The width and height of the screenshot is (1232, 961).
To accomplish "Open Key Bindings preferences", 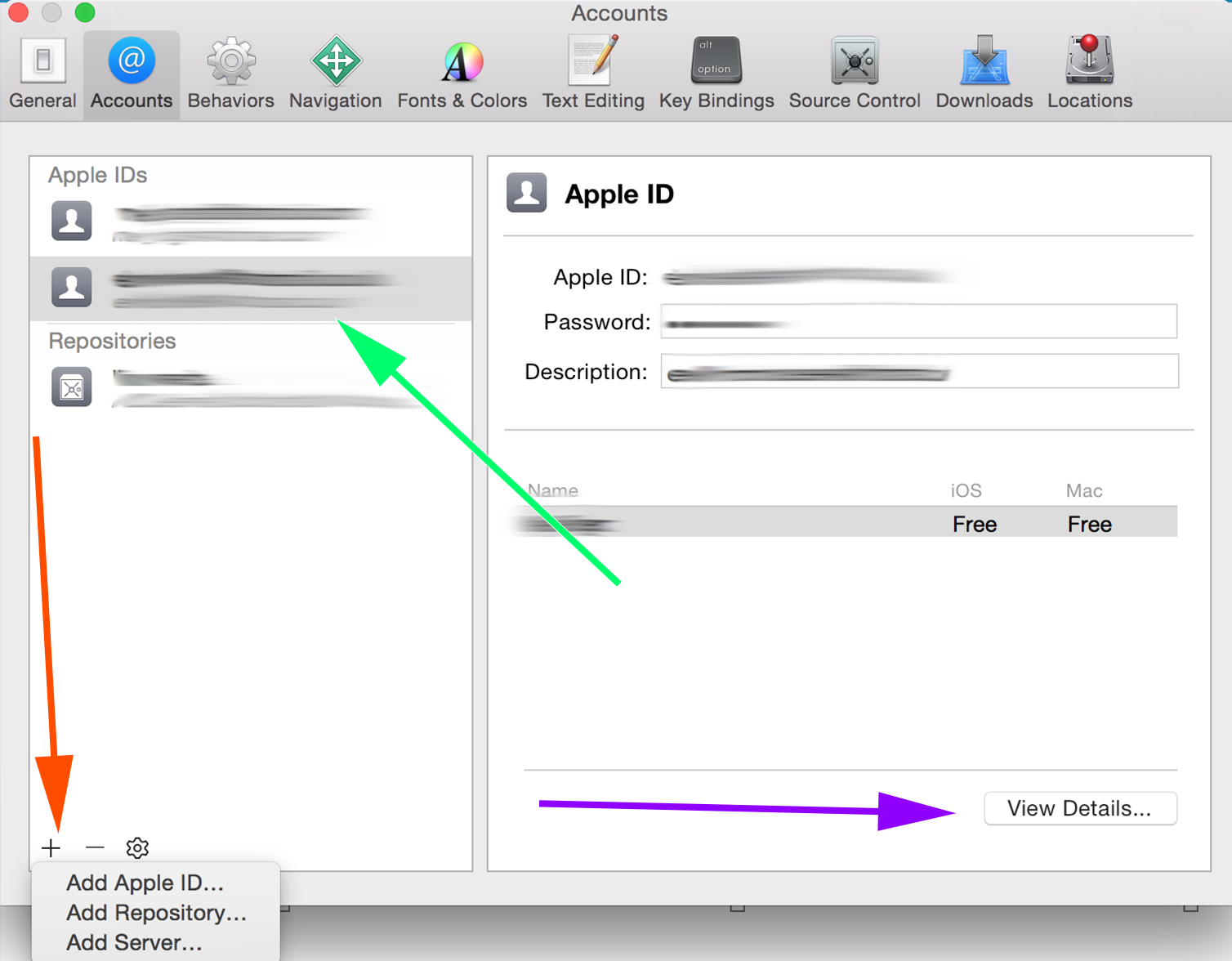I will [716, 74].
